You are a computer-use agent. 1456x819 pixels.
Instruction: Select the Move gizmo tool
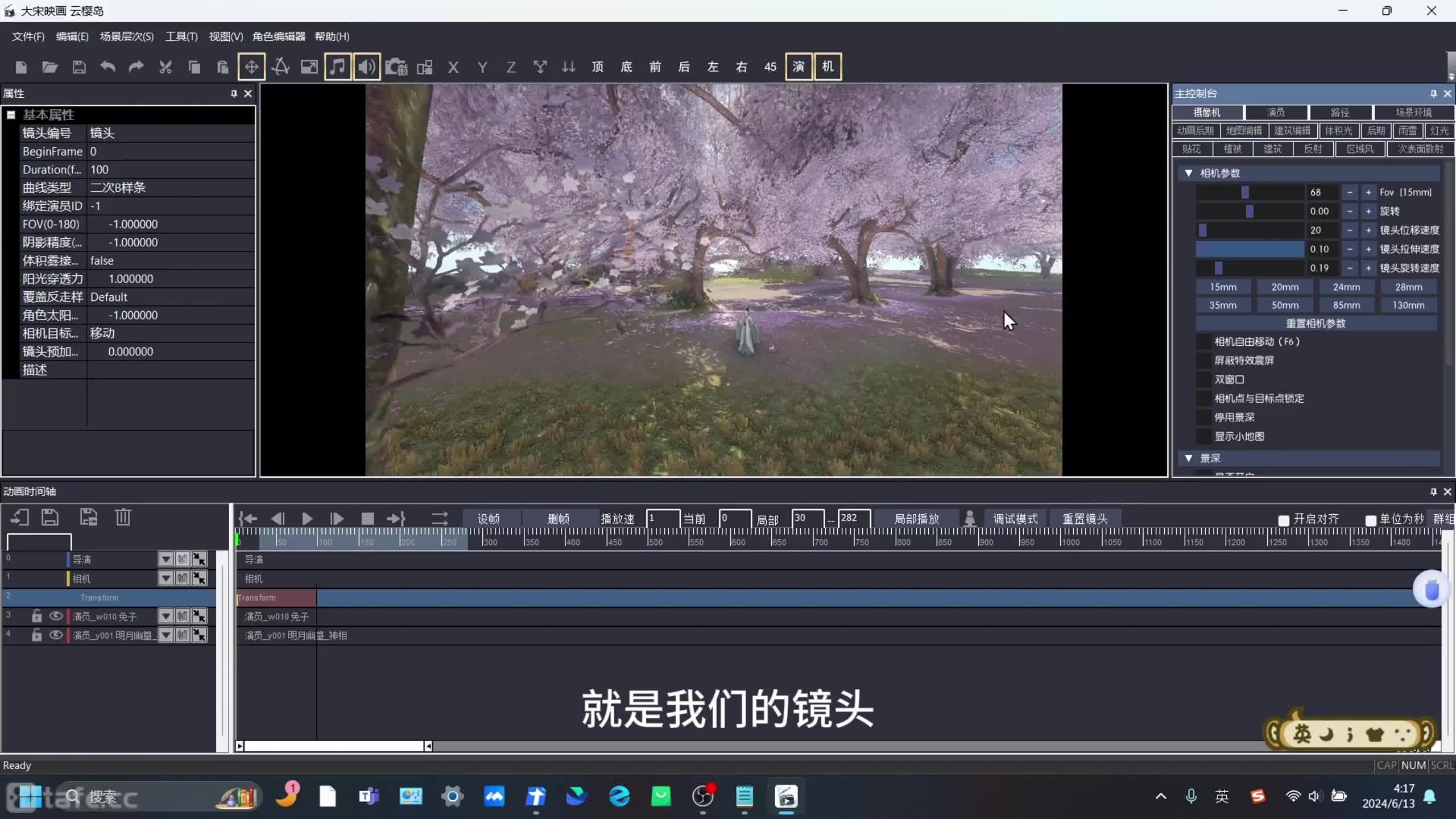251,67
